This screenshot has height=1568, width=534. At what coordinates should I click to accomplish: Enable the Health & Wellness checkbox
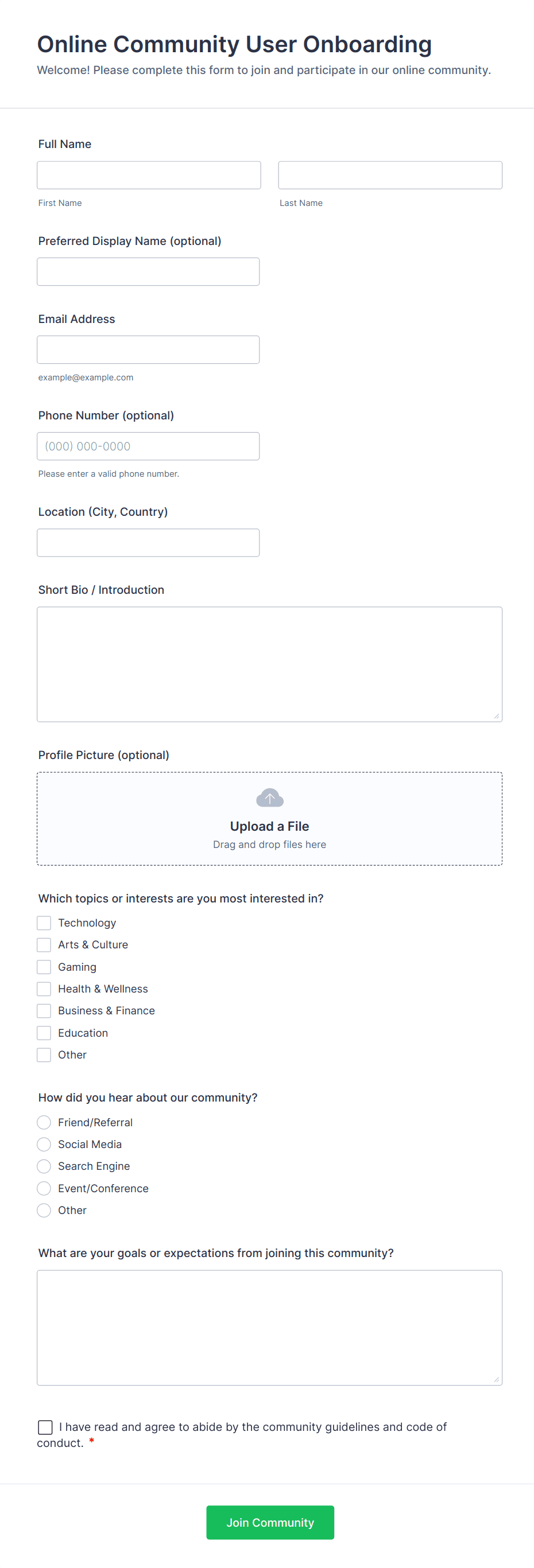click(44, 989)
